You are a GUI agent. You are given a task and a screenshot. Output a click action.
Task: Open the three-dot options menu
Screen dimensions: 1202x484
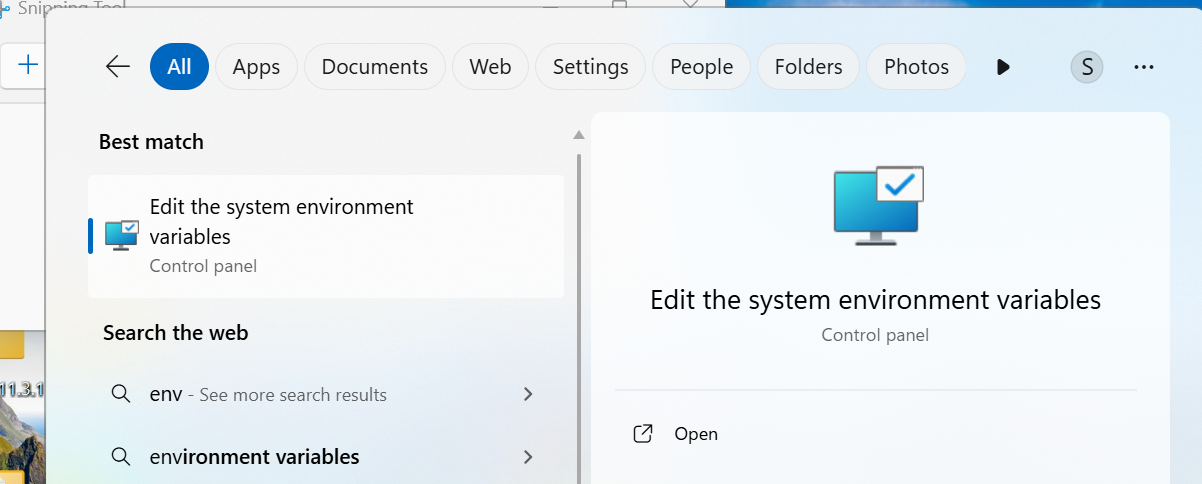(x=1144, y=67)
